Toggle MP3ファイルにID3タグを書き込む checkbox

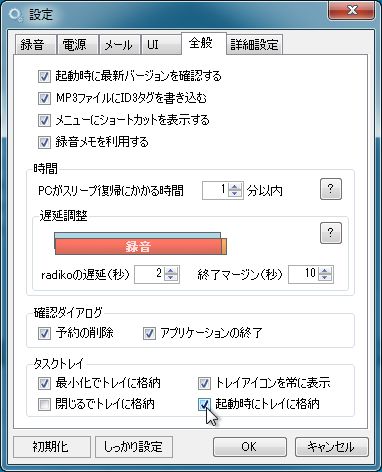click(x=44, y=98)
